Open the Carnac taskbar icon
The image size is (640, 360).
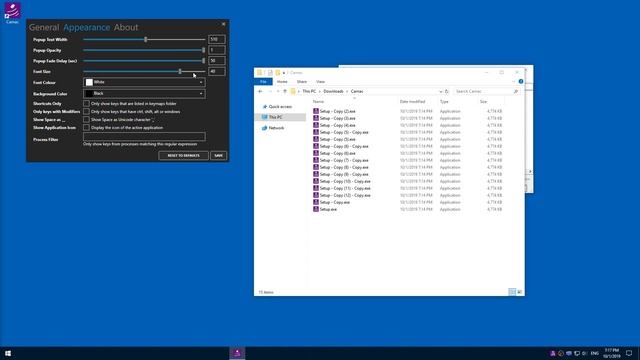pyautogui.click(x=237, y=353)
